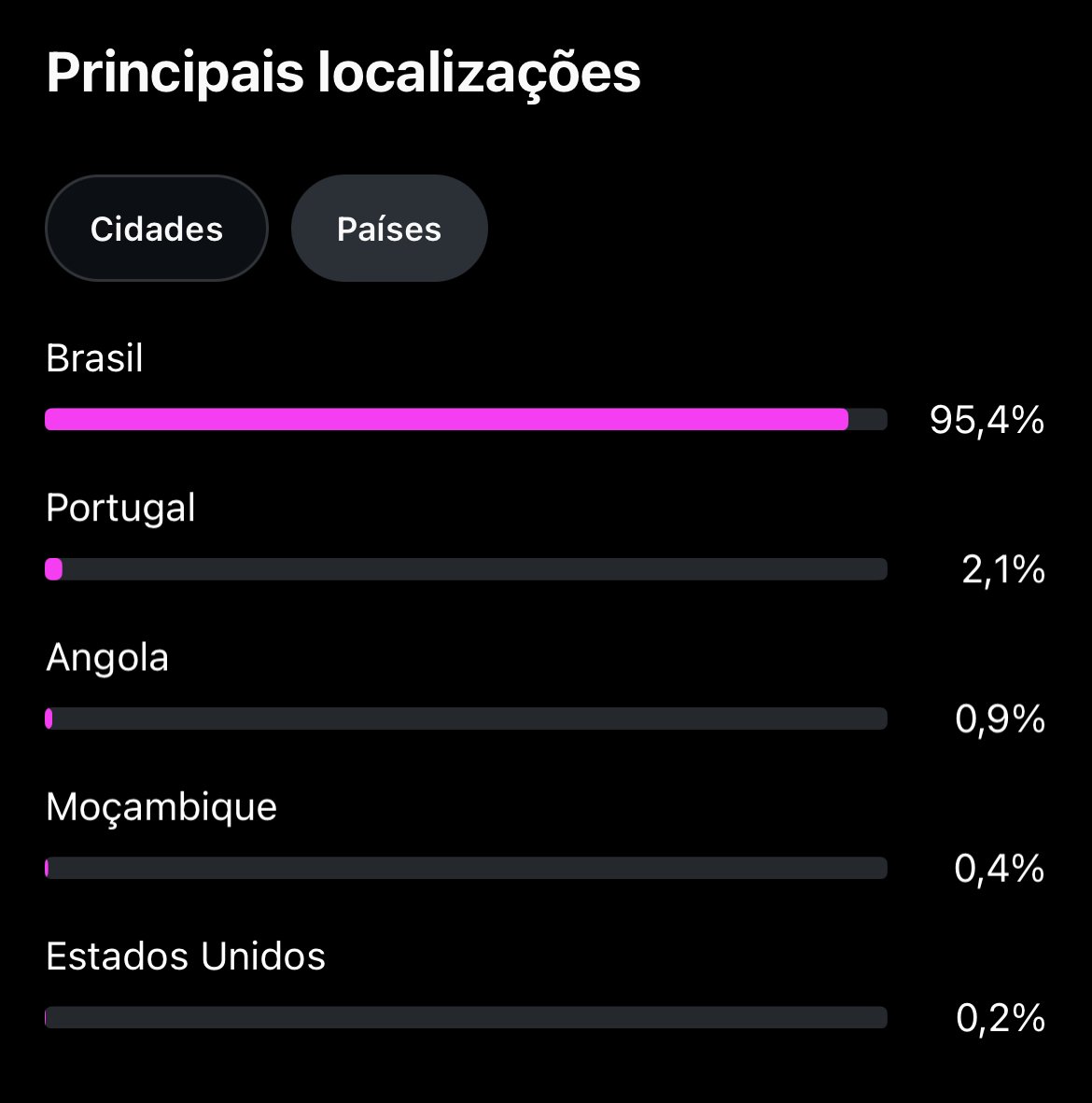Click the pink filled Brasil progress bar
This screenshot has height=1103, width=1092.
pos(446,420)
